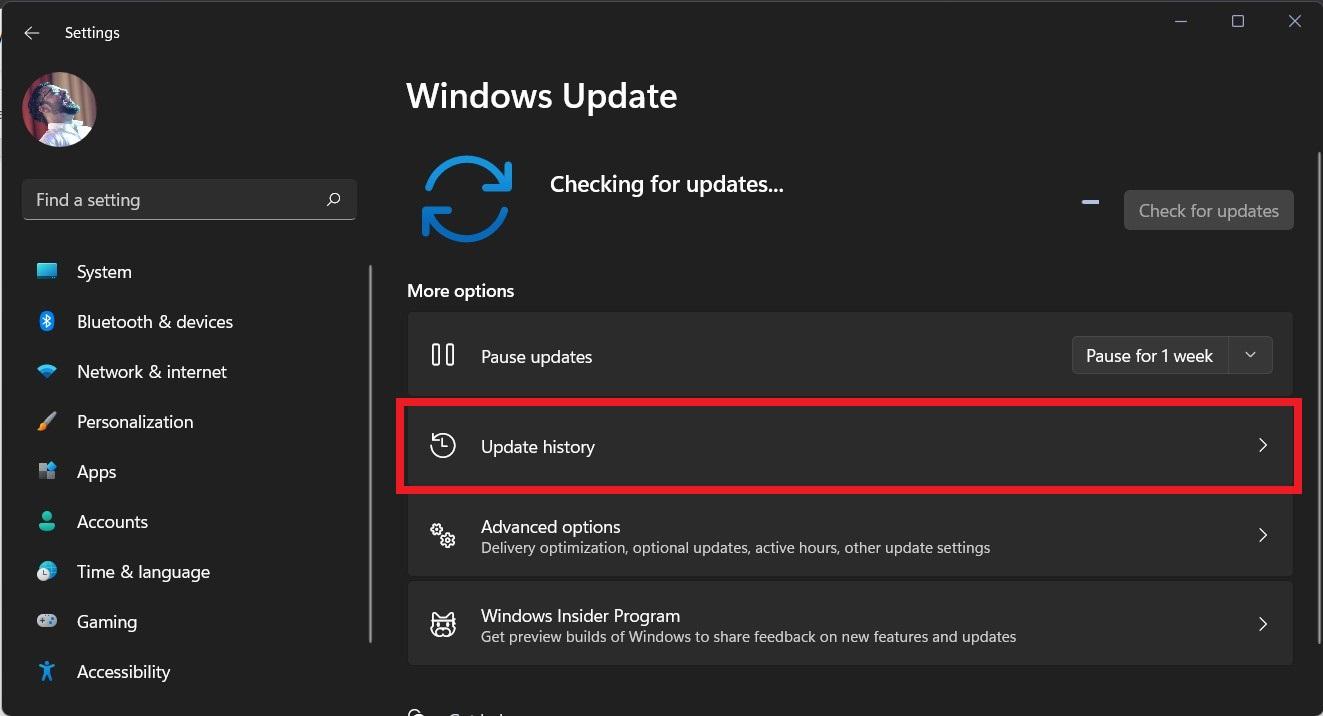The image size is (1323, 716).
Task: Open the Apps settings icon
Action: click(x=46, y=471)
